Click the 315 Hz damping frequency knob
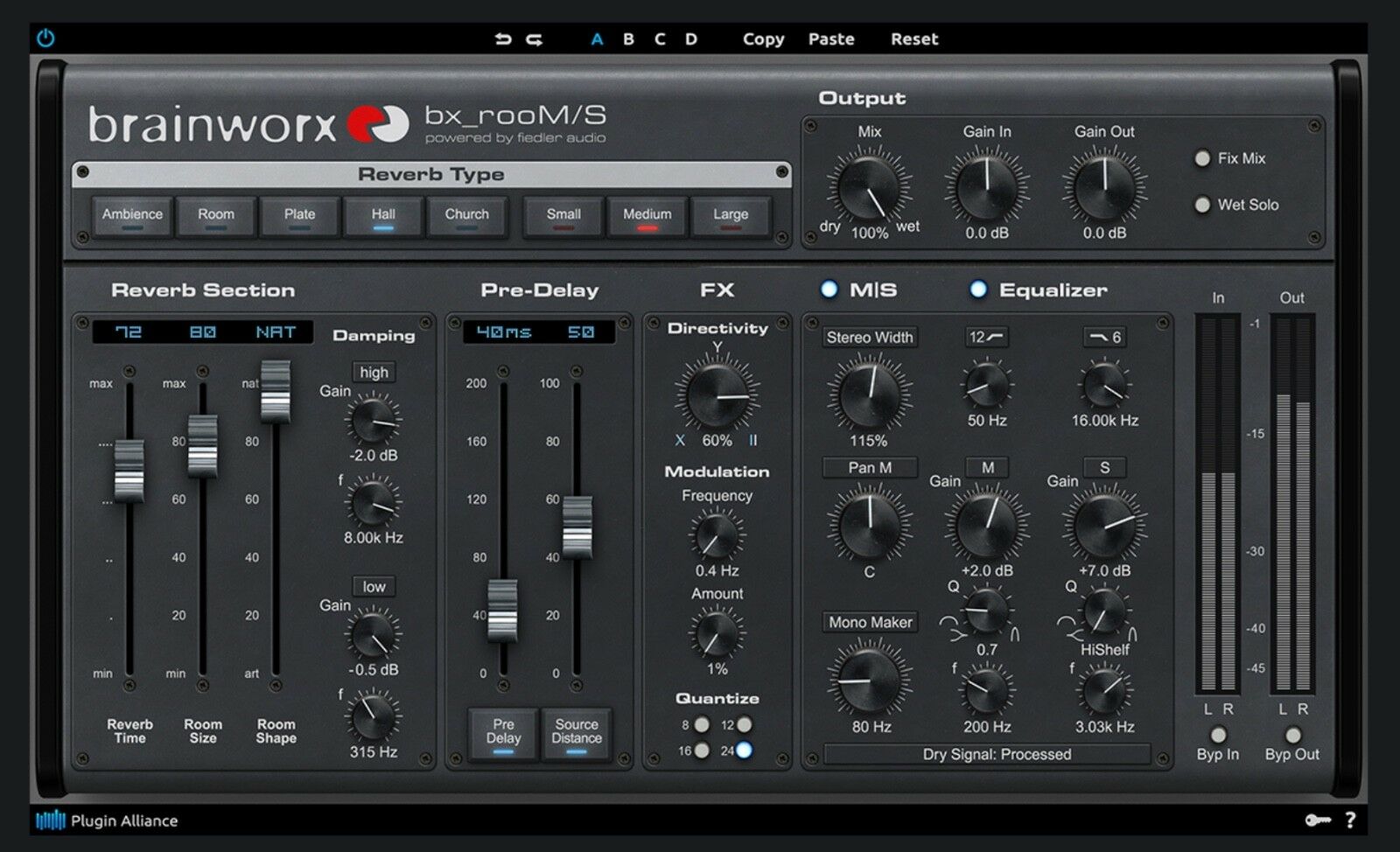The width and height of the screenshot is (1400, 852). point(373,716)
